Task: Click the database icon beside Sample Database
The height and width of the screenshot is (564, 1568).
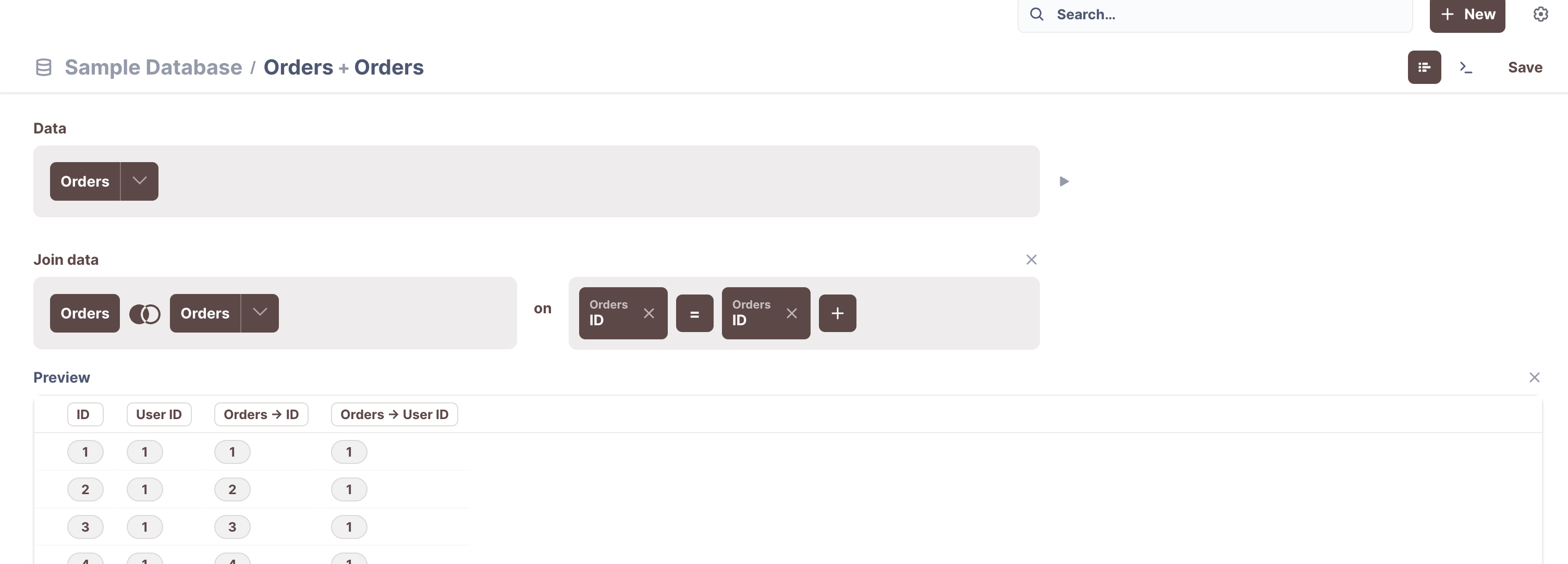Action: (x=43, y=67)
